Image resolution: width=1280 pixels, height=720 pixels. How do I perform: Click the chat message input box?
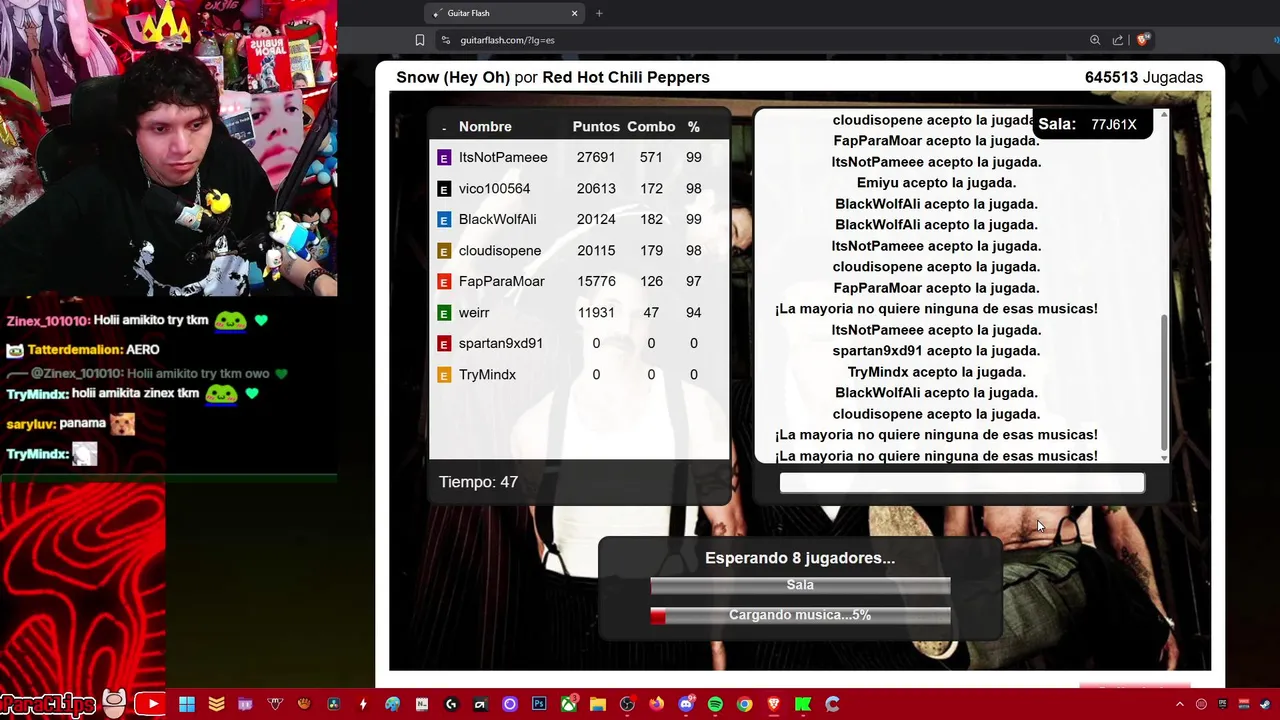(962, 483)
